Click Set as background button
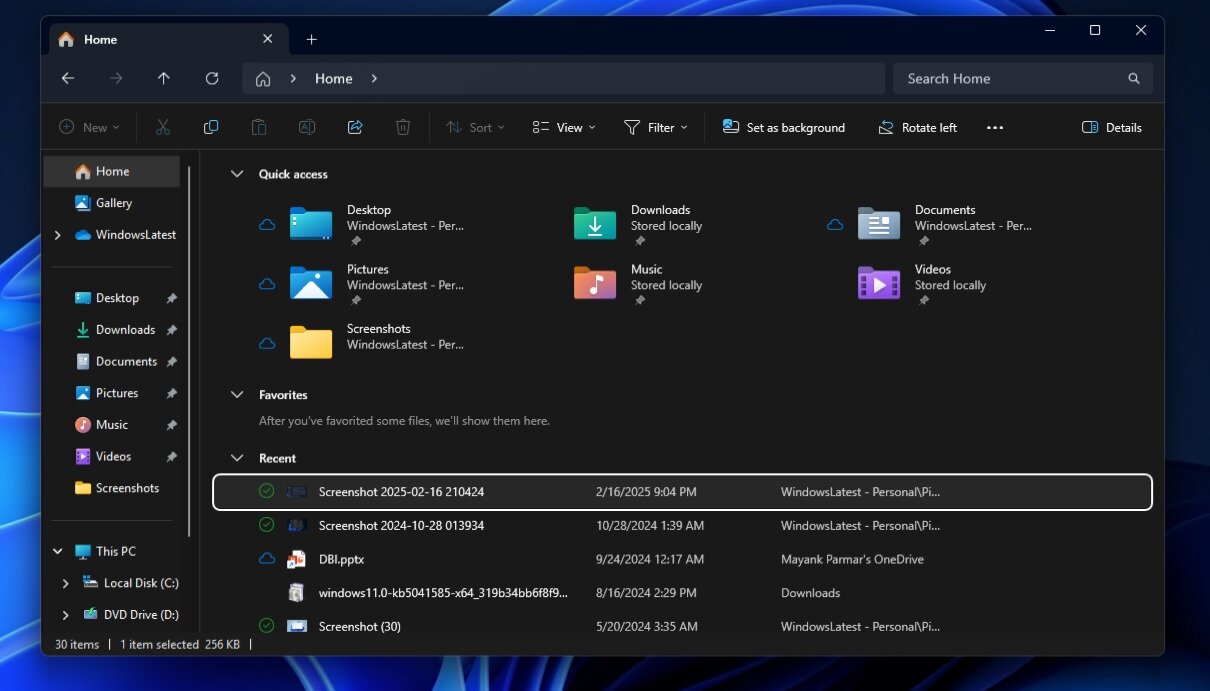This screenshot has height=691, width=1210. [x=783, y=127]
